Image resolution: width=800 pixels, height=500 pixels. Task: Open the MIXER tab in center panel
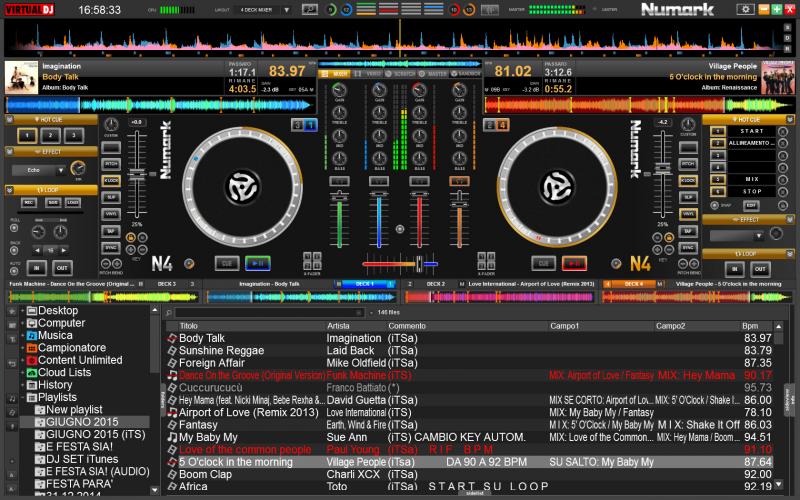[x=335, y=74]
